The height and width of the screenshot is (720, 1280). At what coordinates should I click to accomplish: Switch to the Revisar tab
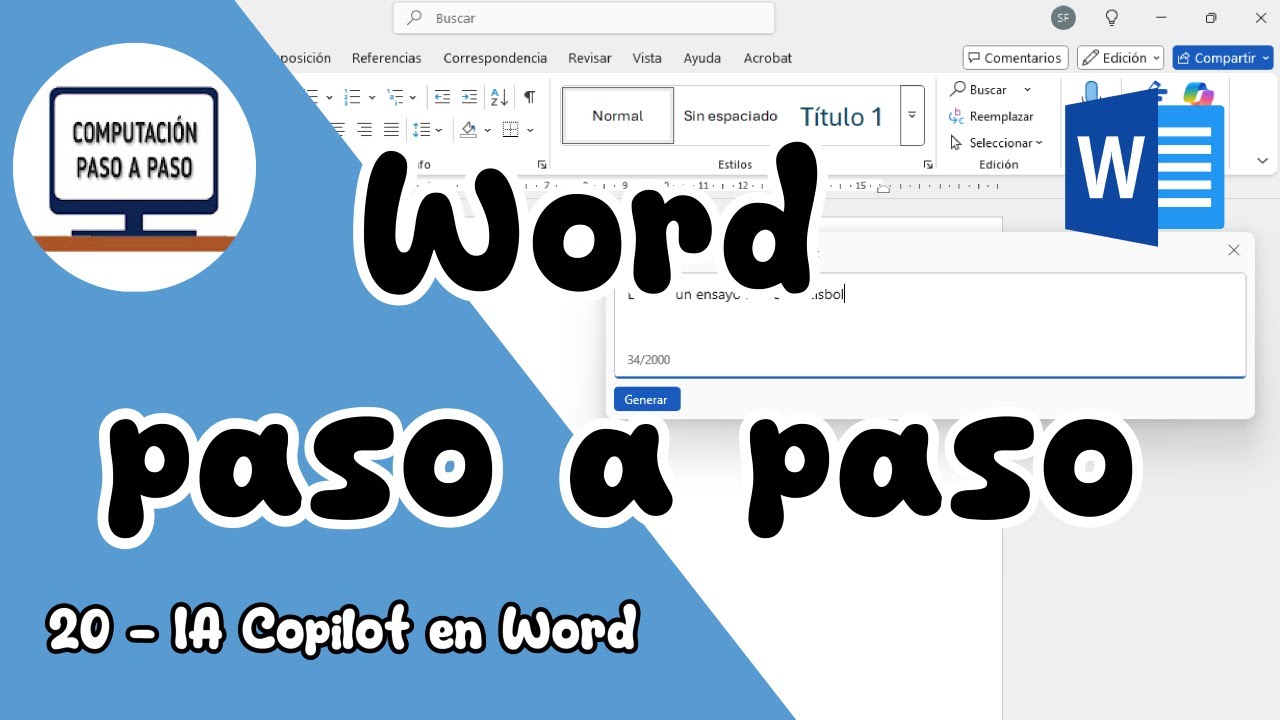[590, 58]
